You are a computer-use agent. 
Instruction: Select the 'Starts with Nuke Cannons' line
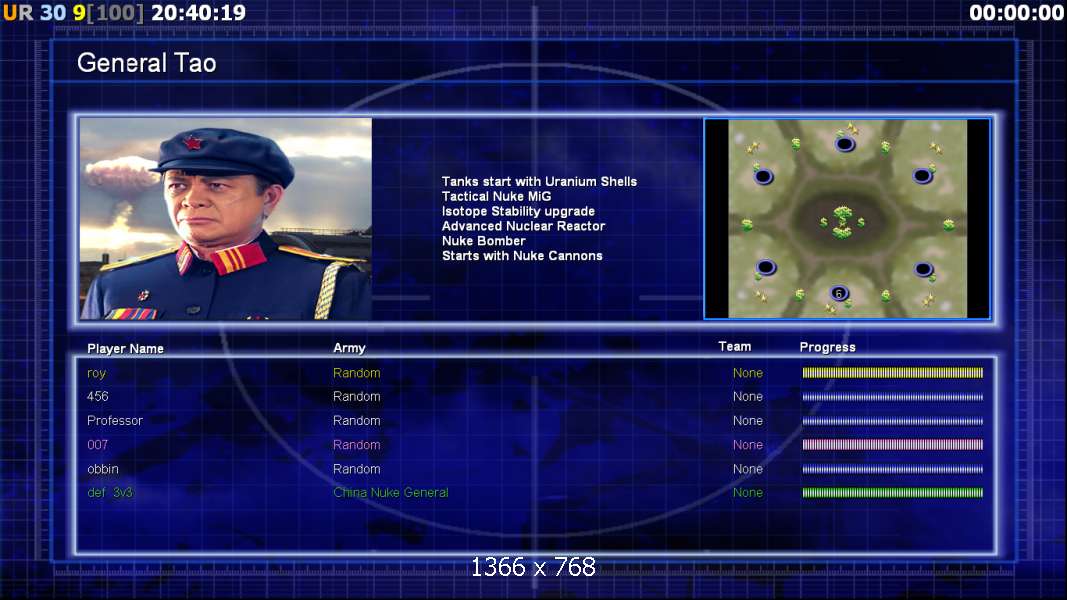[522, 256]
